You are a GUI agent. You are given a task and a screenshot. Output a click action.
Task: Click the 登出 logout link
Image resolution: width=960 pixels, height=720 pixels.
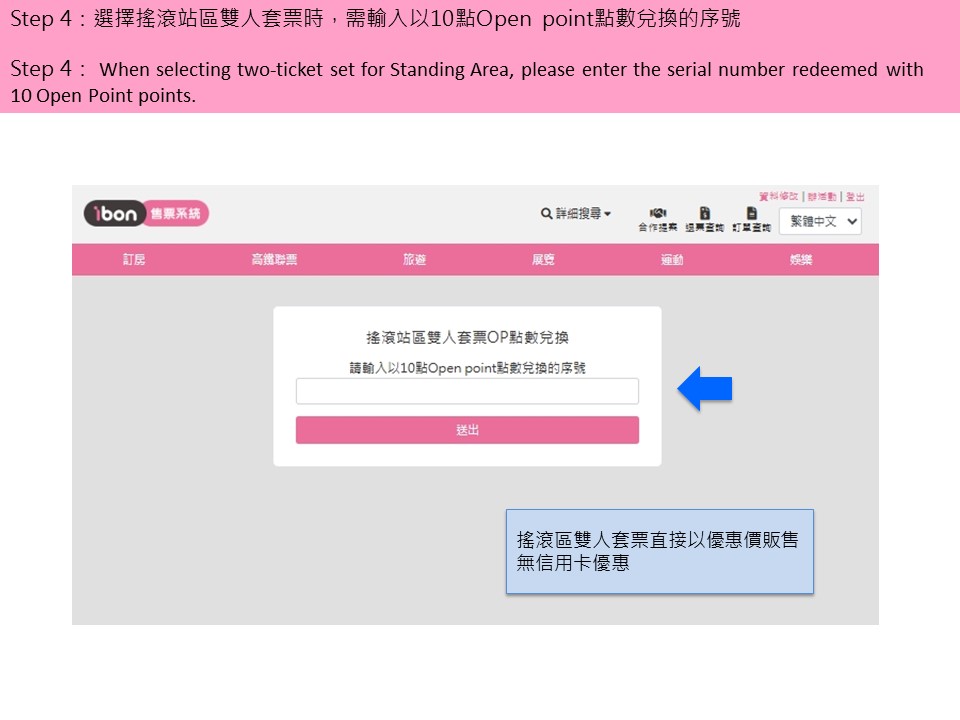855,197
